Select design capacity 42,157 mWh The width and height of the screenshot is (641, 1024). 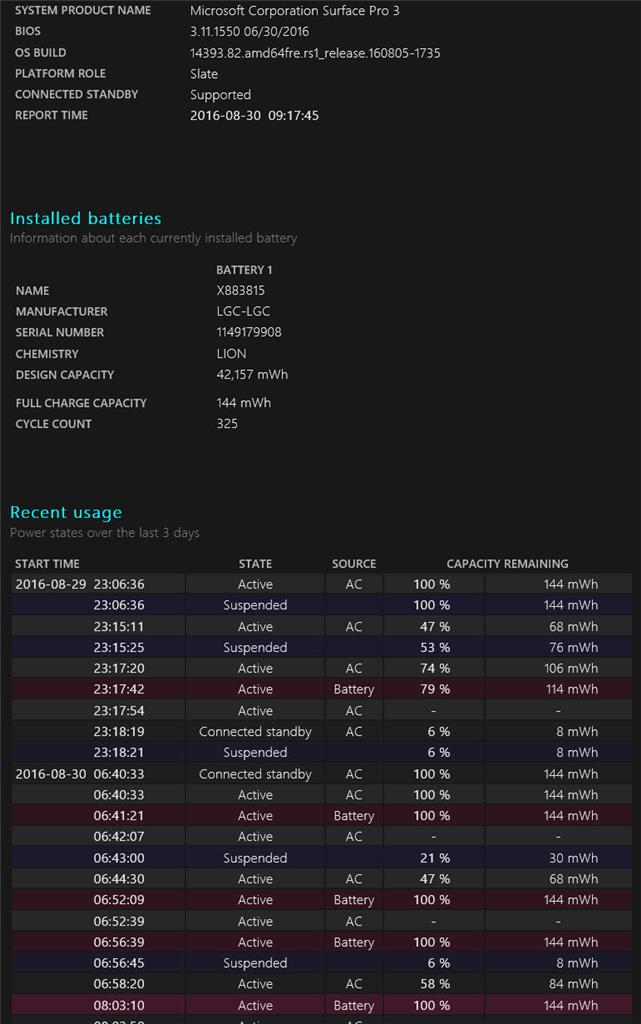point(252,375)
